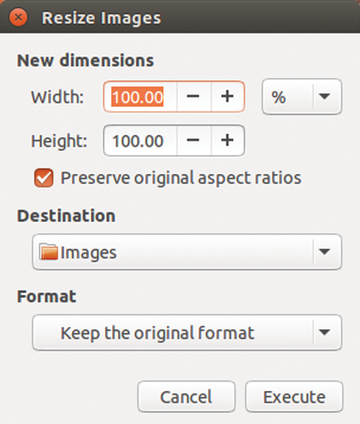Open the percent unit dropdown
360x424 pixels.
point(302,97)
